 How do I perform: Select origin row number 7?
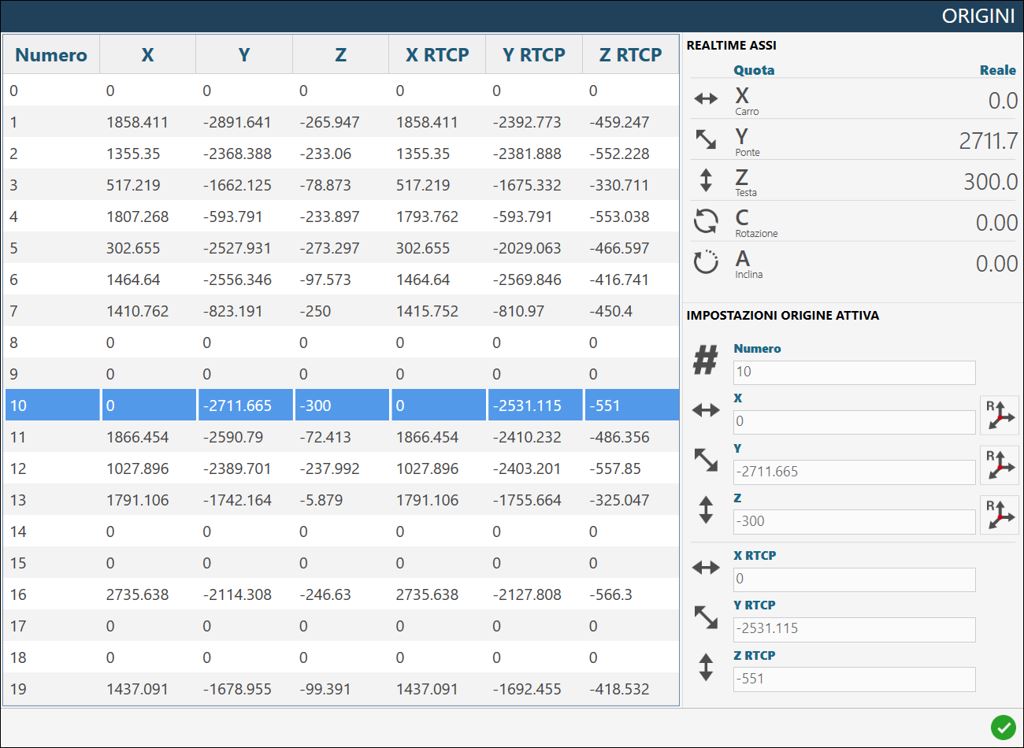click(x=341, y=311)
